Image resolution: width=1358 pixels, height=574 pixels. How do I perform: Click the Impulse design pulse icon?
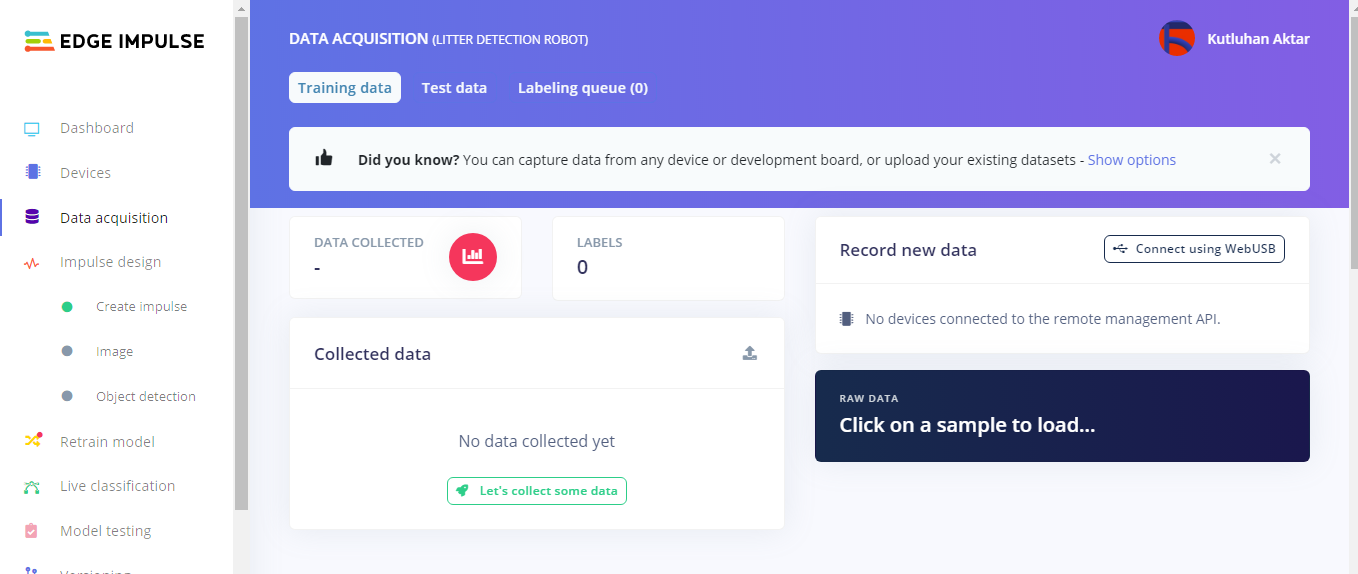pyautogui.click(x=32, y=263)
